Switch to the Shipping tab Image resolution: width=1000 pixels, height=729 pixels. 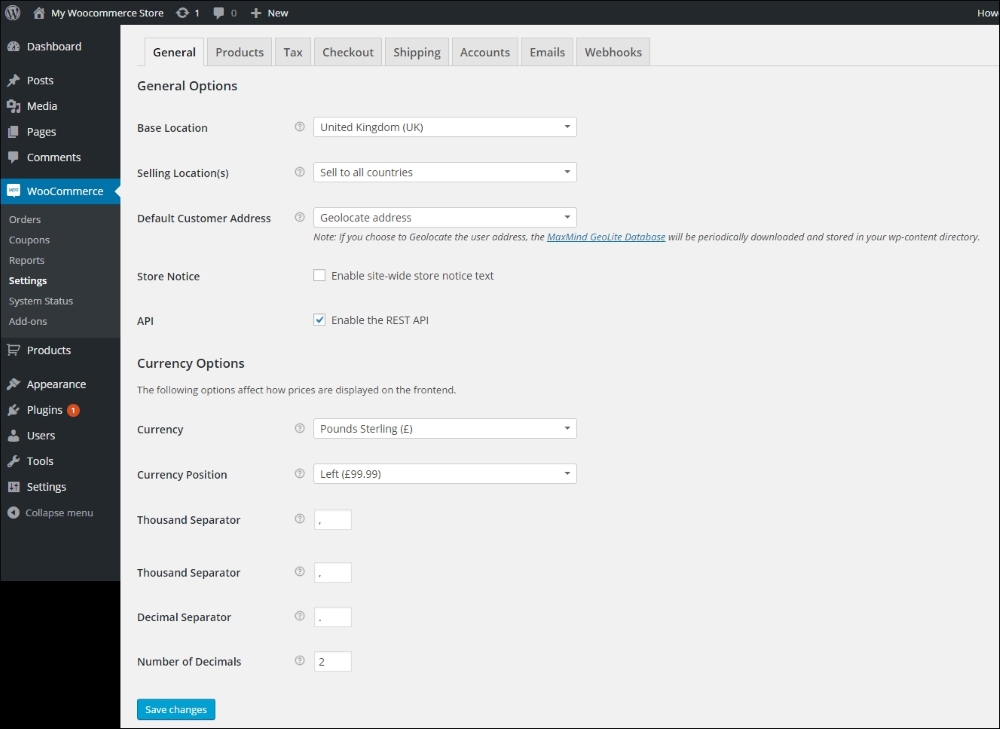(417, 52)
